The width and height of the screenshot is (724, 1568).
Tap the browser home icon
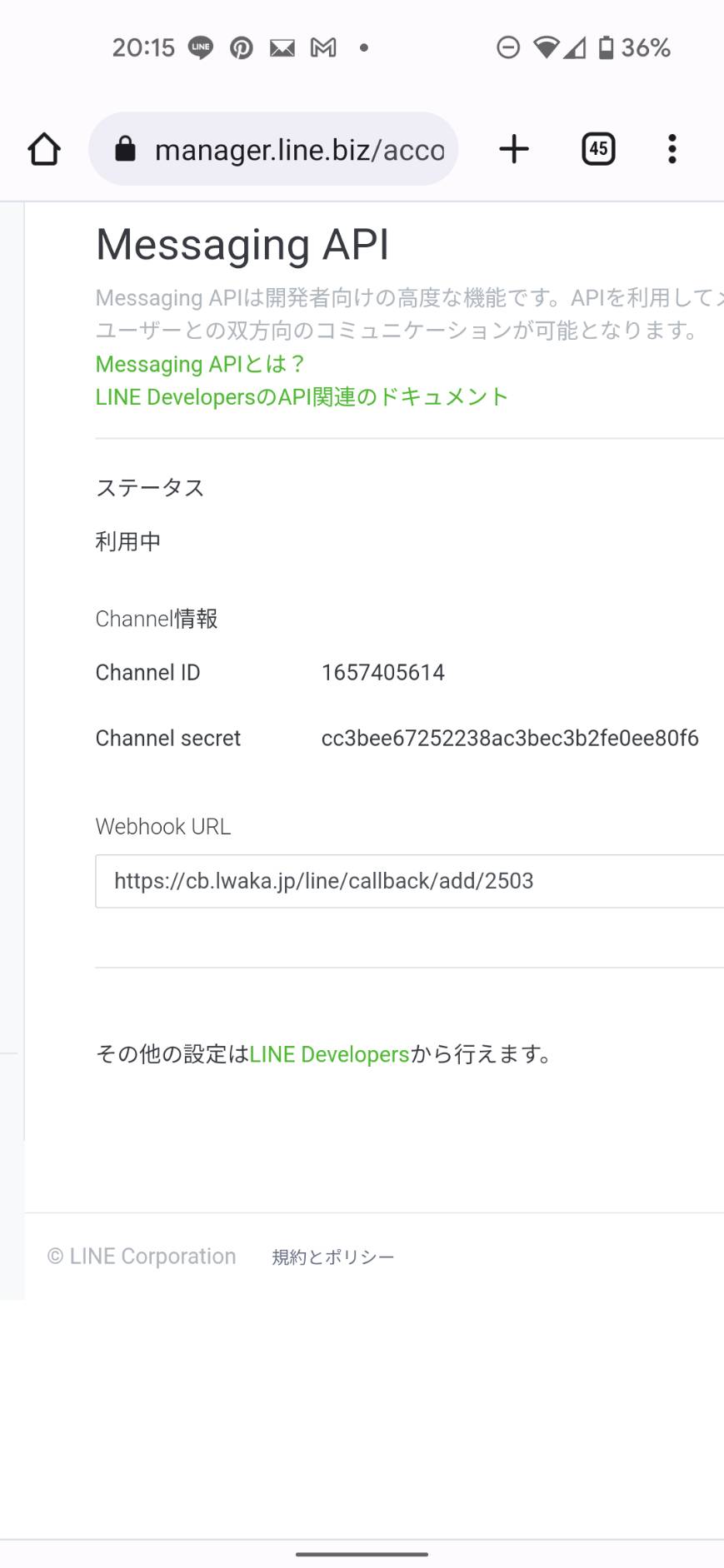[x=44, y=150]
